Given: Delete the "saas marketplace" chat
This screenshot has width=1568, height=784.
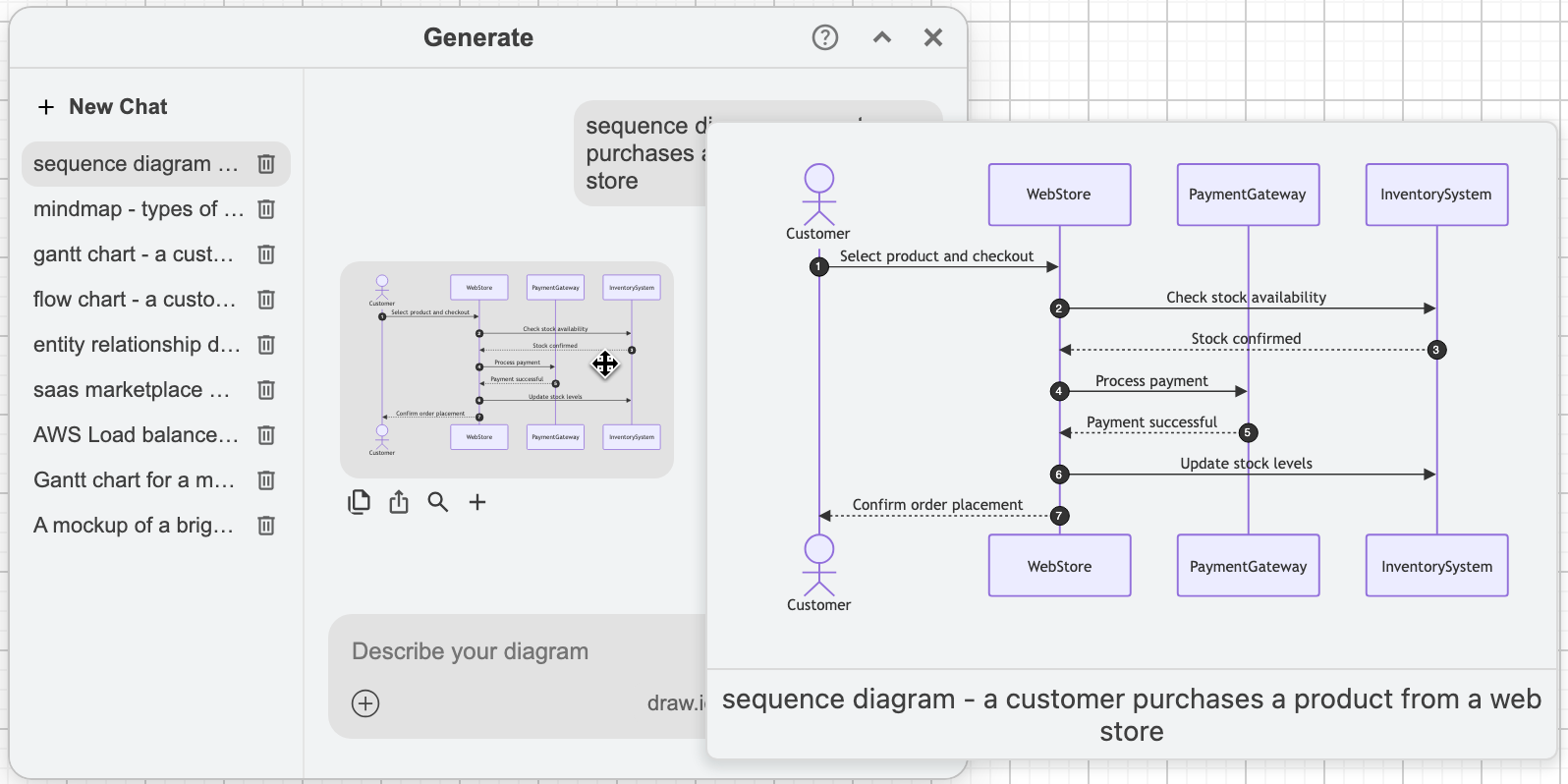Looking at the screenshot, I should point(265,390).
